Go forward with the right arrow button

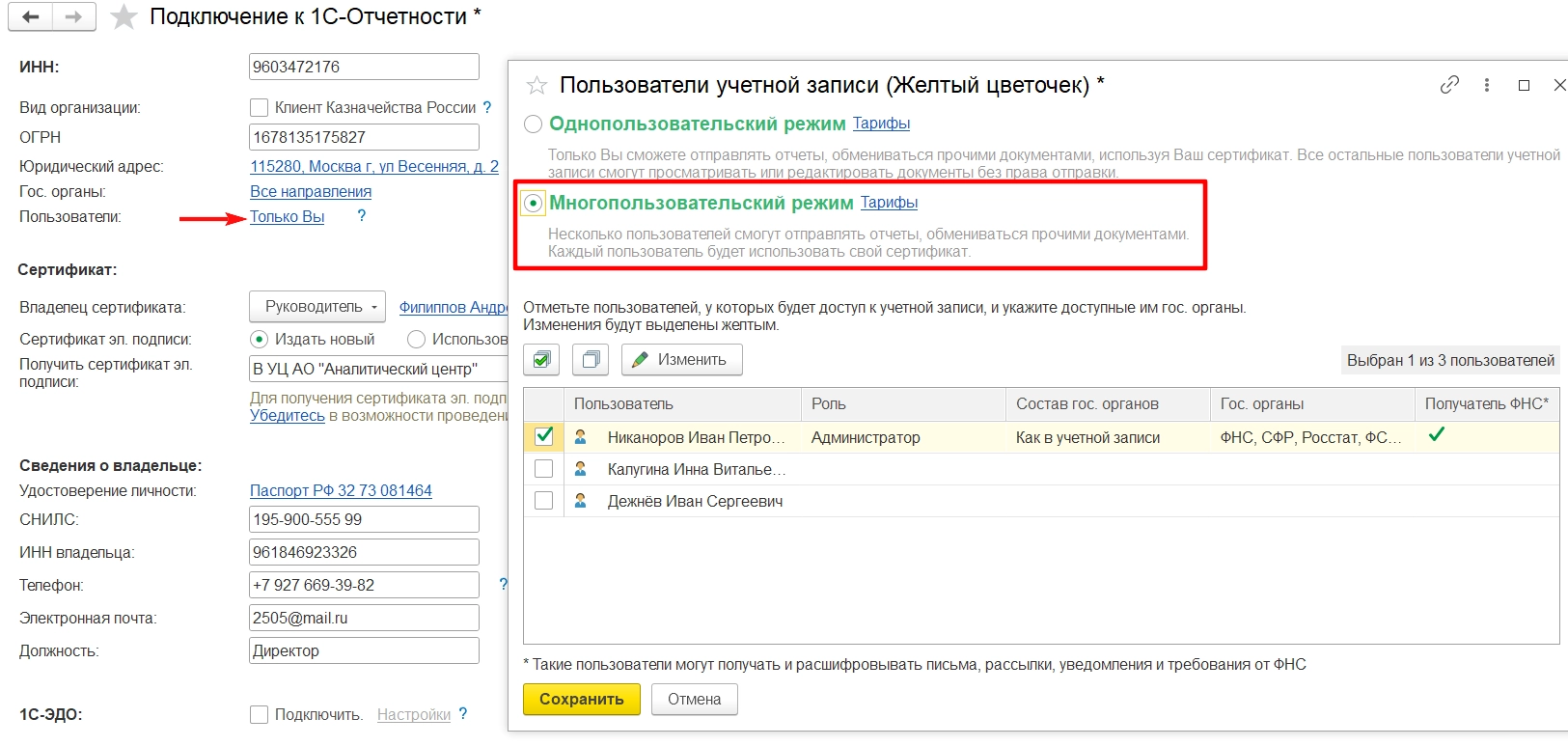pyautogui.click(x=73, y=16)
